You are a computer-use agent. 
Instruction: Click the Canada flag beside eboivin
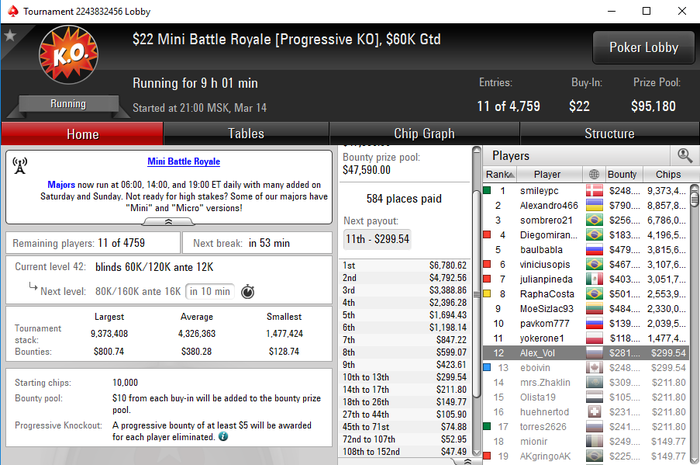pyautogui.click(x=594, y=367)
